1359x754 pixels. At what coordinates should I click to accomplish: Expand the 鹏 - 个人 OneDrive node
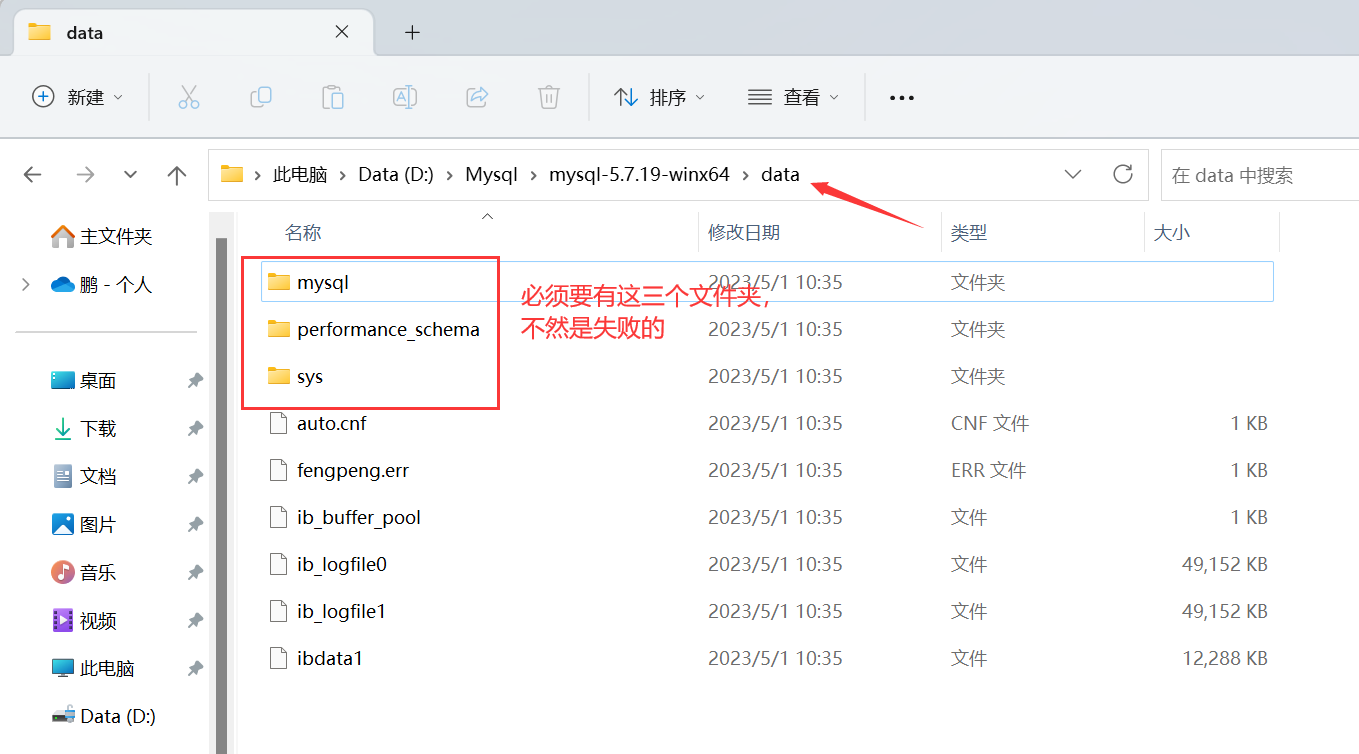pyautogui.click(x=25, y=285)
